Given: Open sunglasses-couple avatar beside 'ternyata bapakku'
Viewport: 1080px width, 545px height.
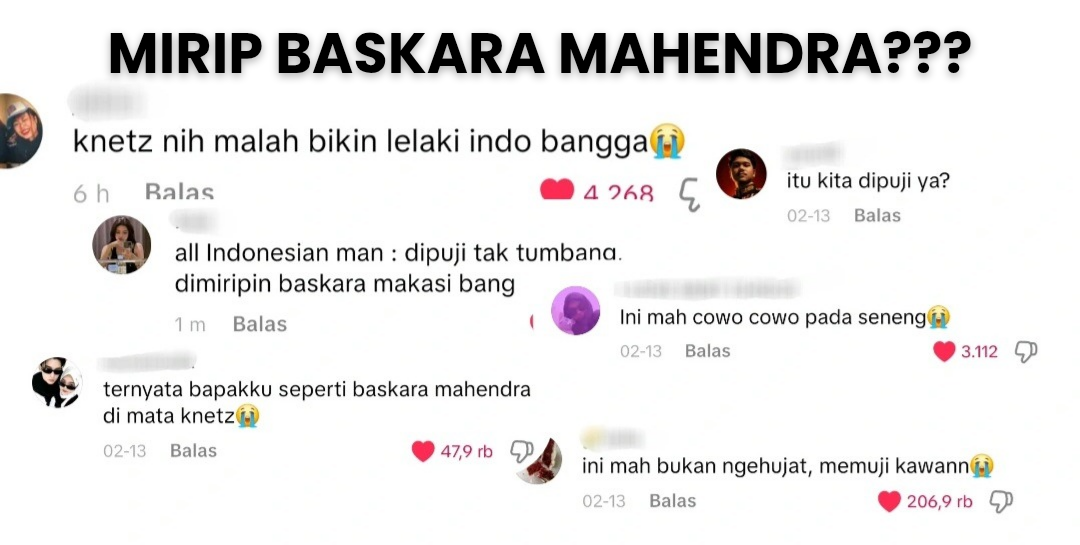Looking at the screenshot, I should click(57, 382).
